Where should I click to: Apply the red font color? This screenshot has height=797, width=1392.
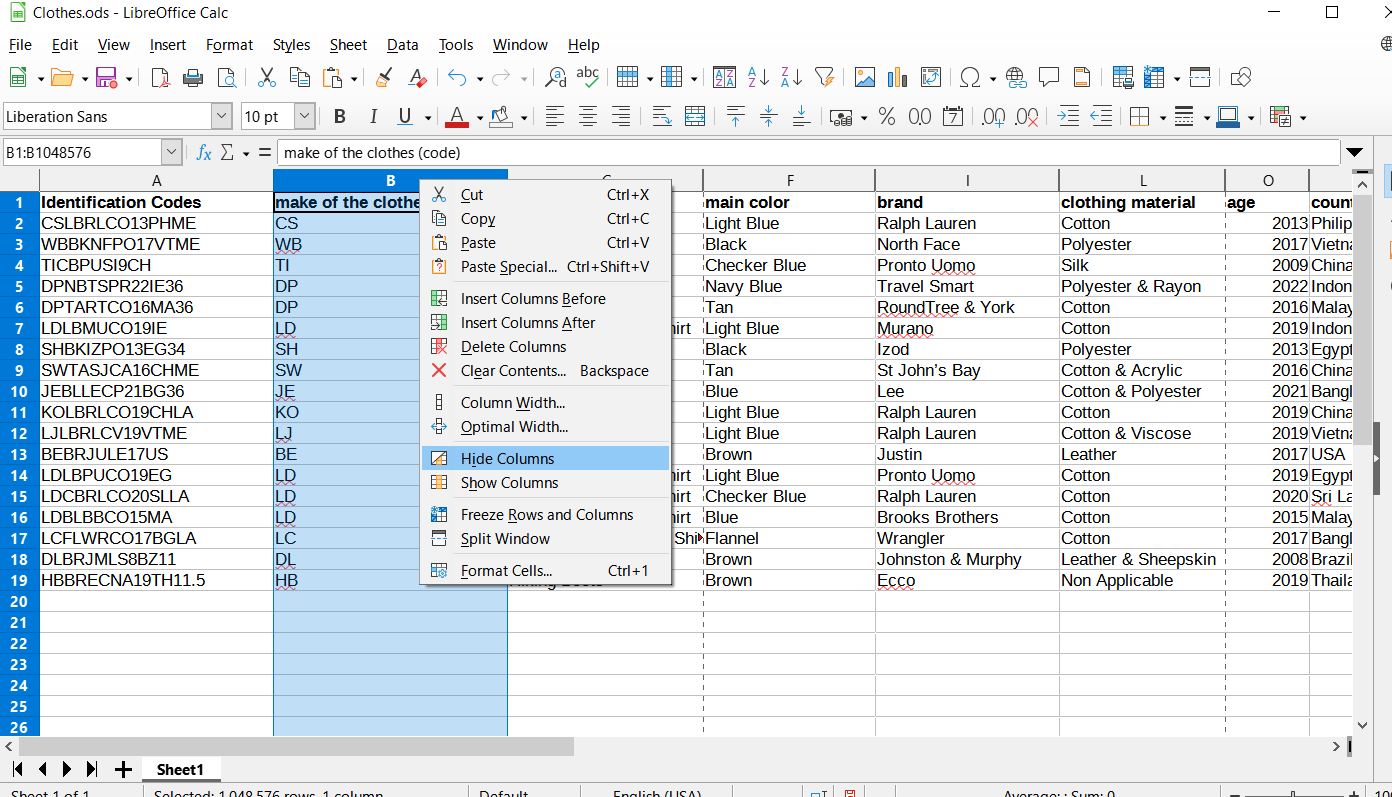pos(457,117)
